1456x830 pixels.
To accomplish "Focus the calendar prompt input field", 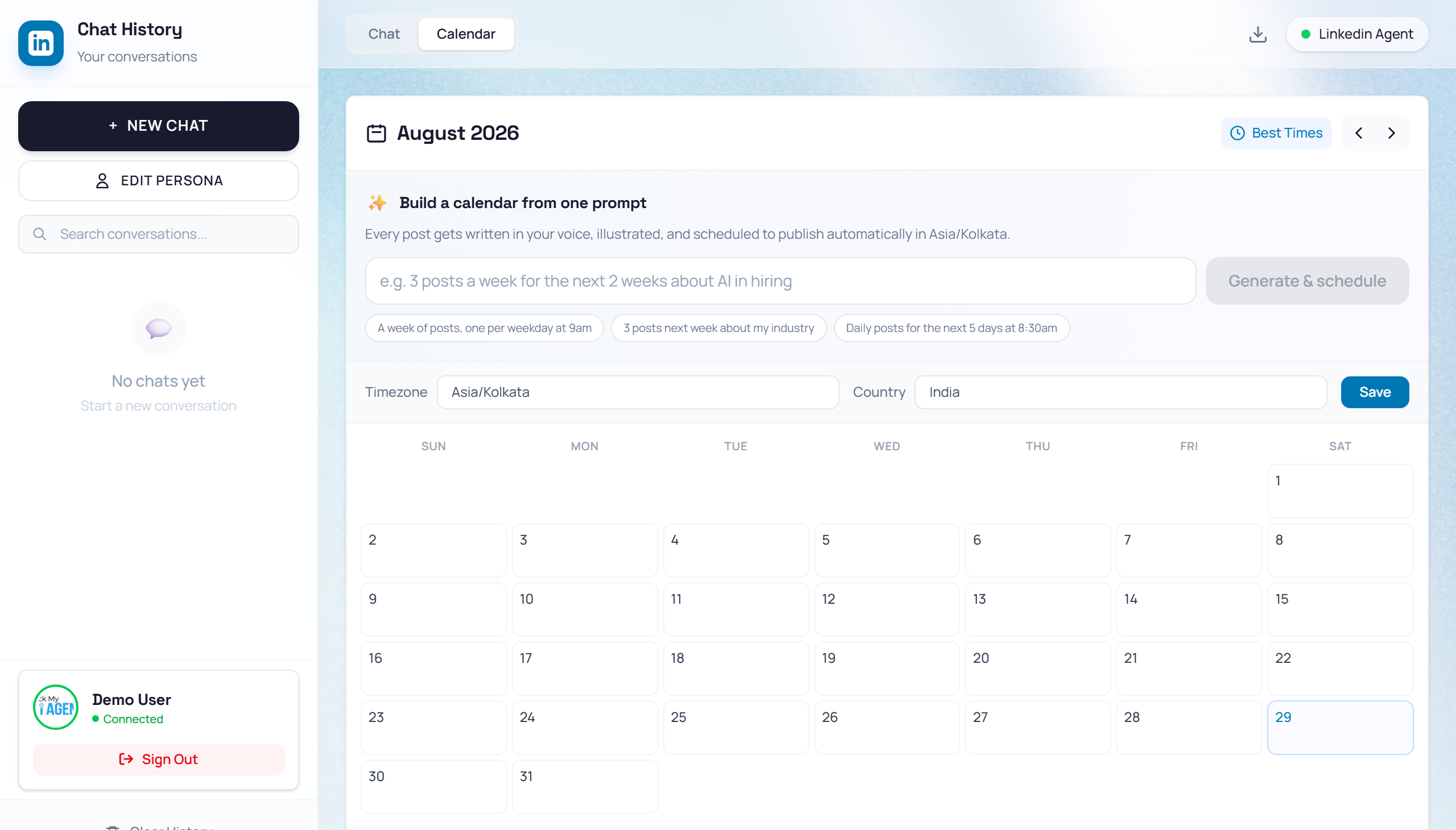I will 780,281.
